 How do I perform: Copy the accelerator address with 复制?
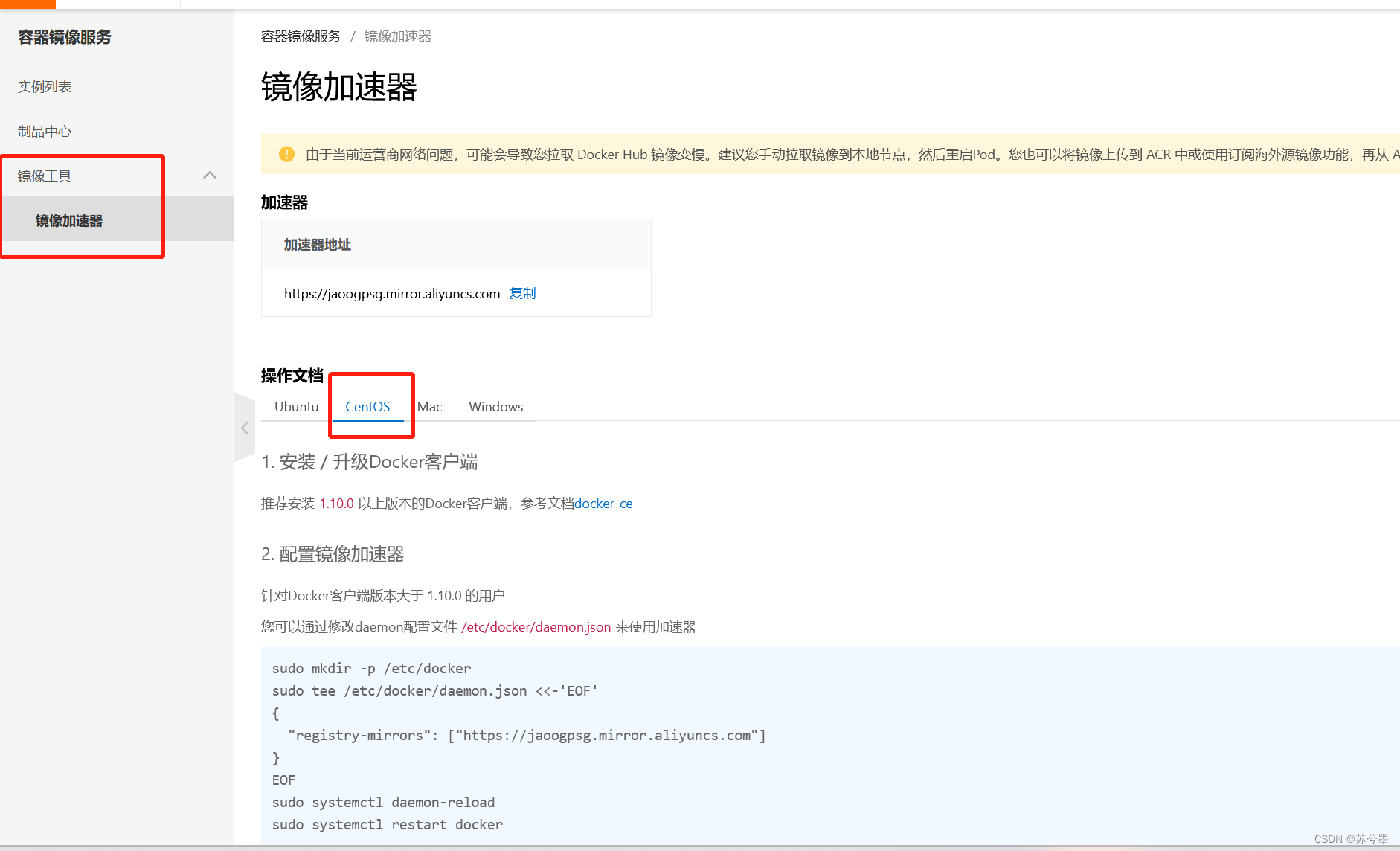(523, 293)
